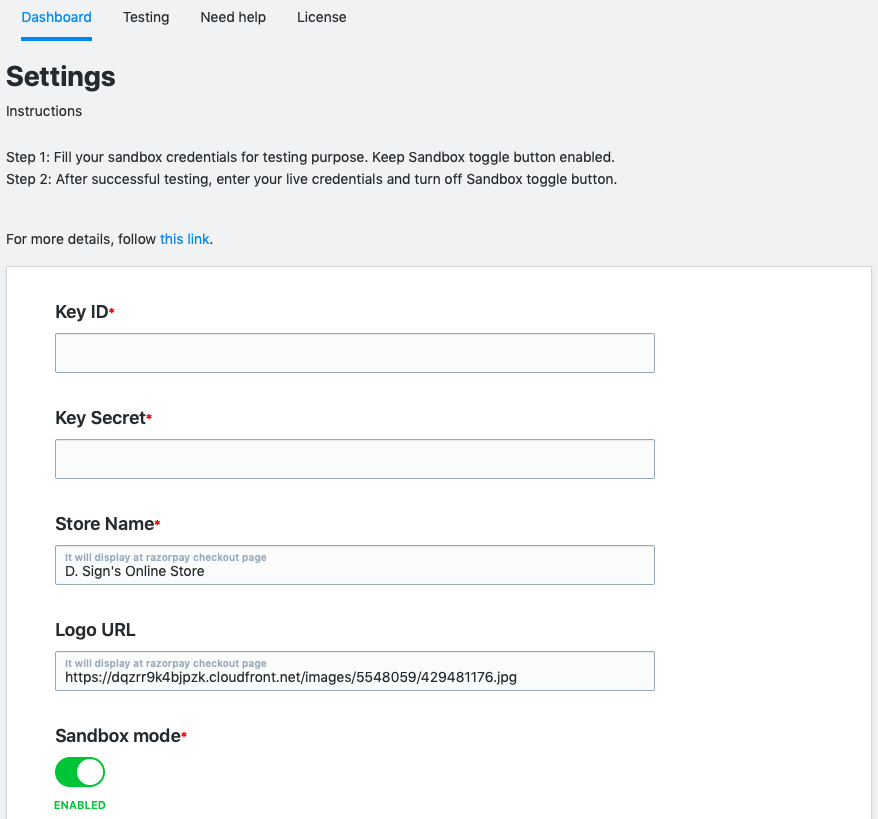This screenshot has height=819, width=878.
Task: Focus the Key ID input field
Action: pos(355,353)
